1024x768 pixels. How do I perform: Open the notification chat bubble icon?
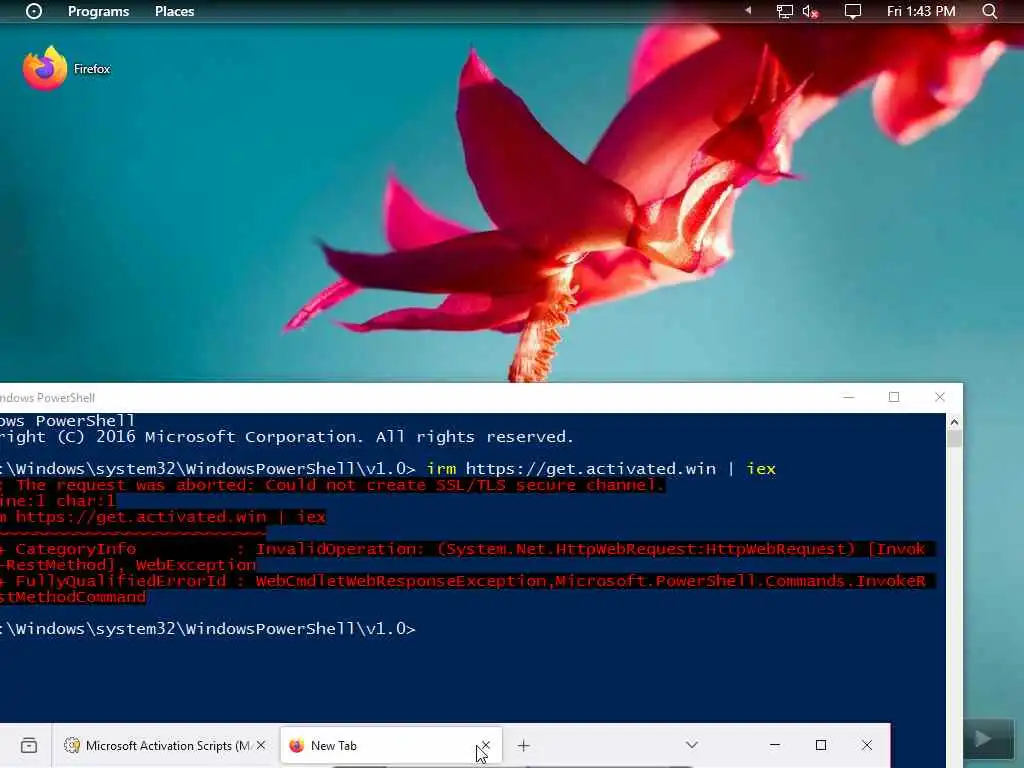852,11
